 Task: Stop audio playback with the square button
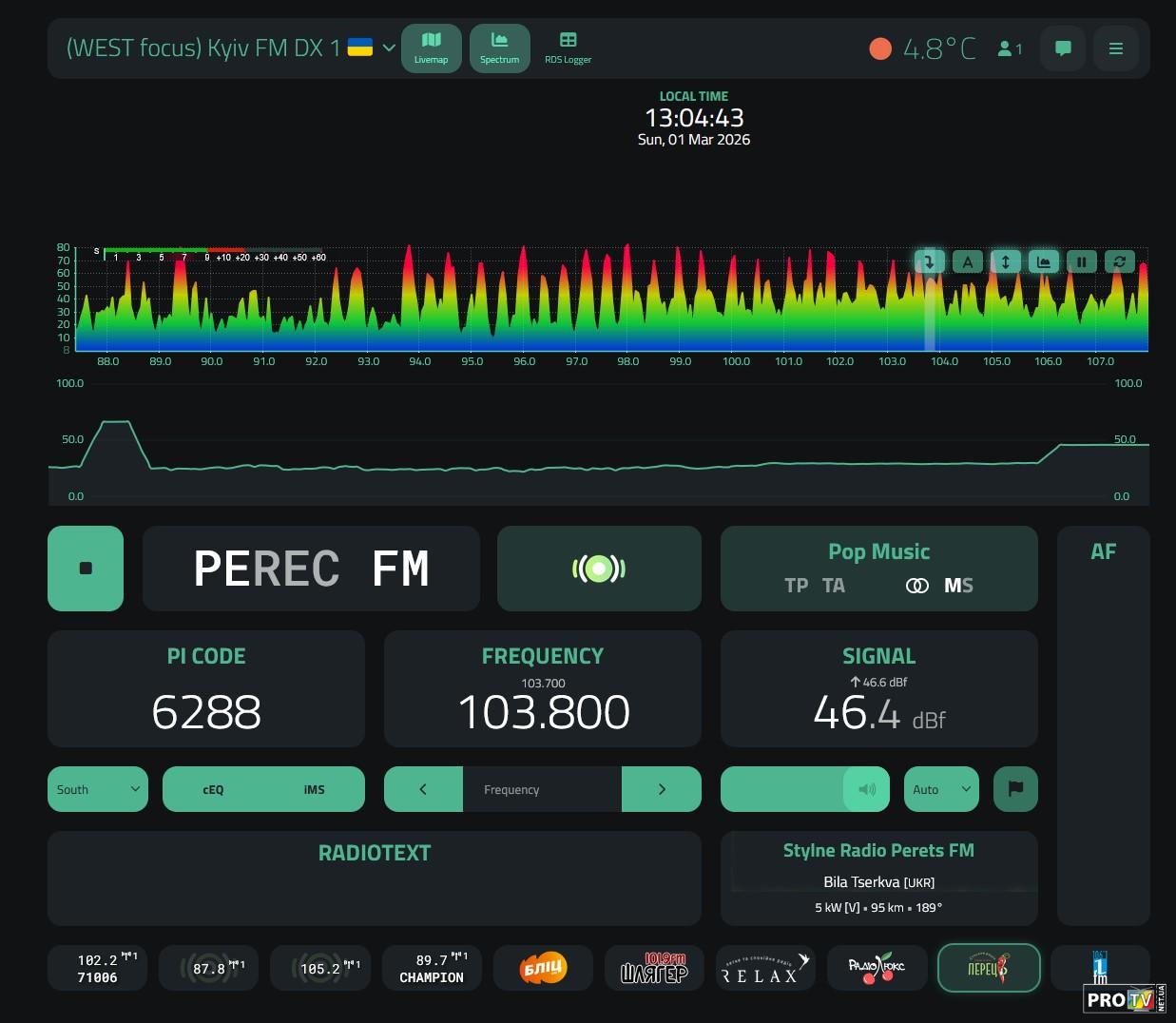(x=86, y=569)
